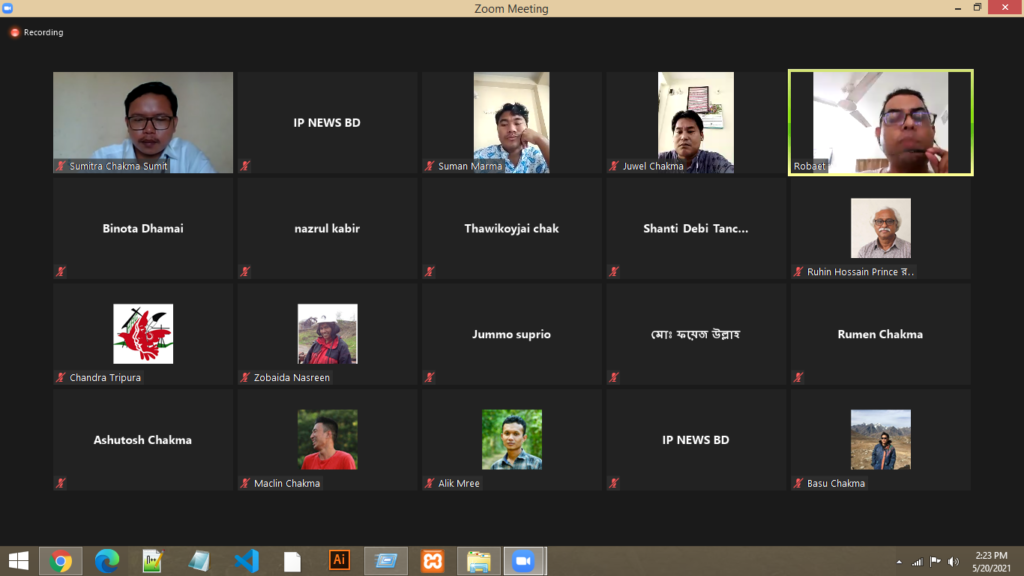
Task: Click muted mic icon beside Zobaida Nasreen
Action: [x=246, y=377]
